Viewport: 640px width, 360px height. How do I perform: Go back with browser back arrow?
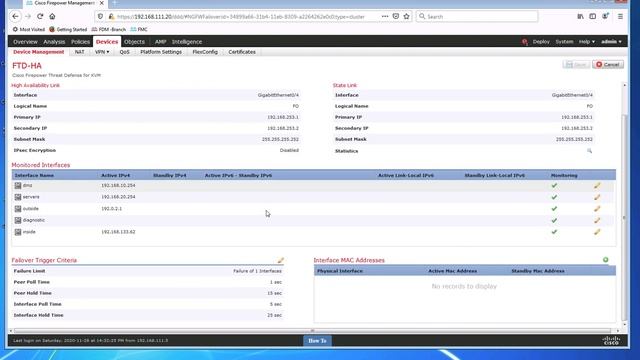(x=16, y=16)
